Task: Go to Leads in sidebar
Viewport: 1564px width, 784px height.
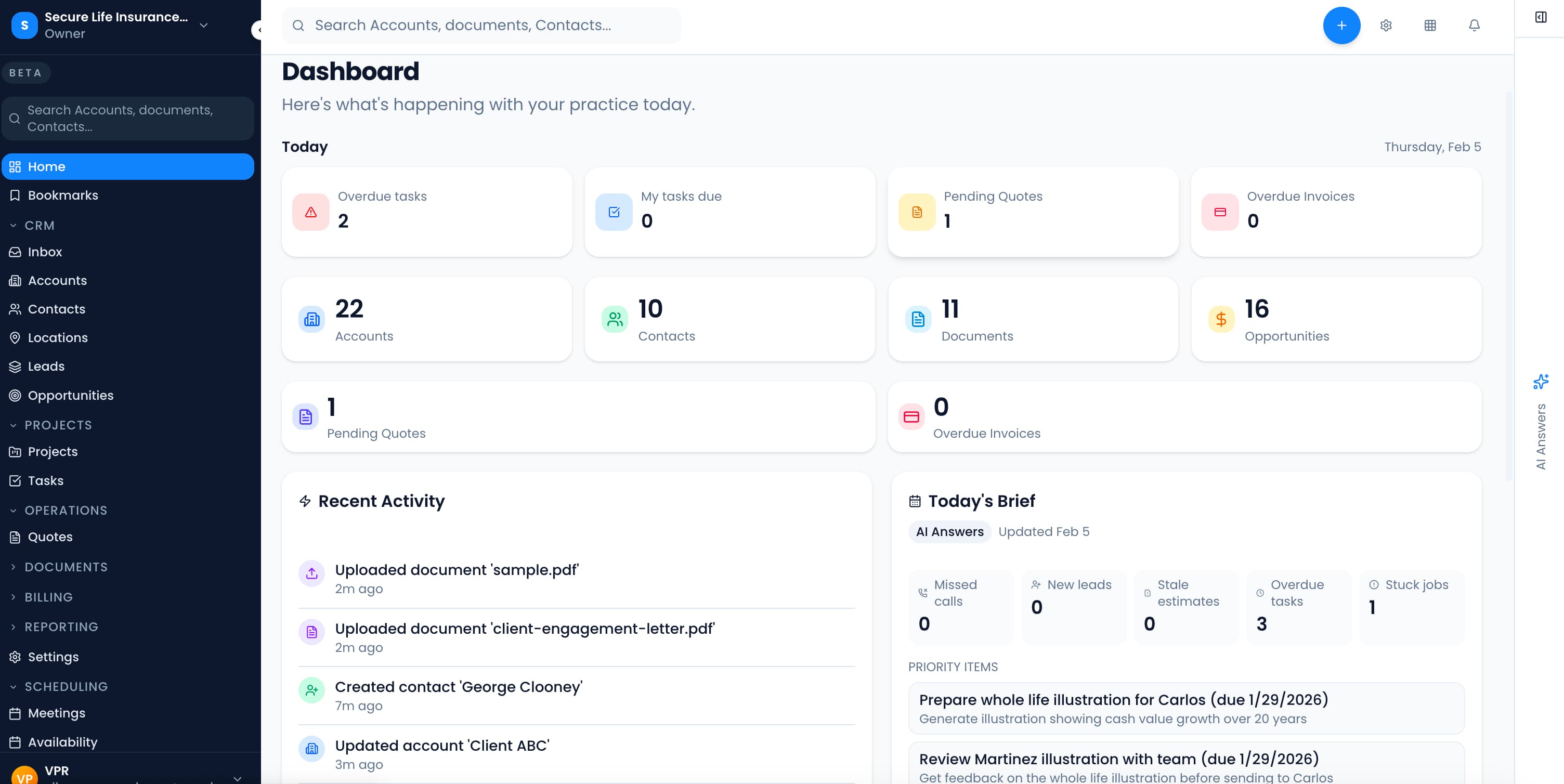Action: (x=46, y=366)
